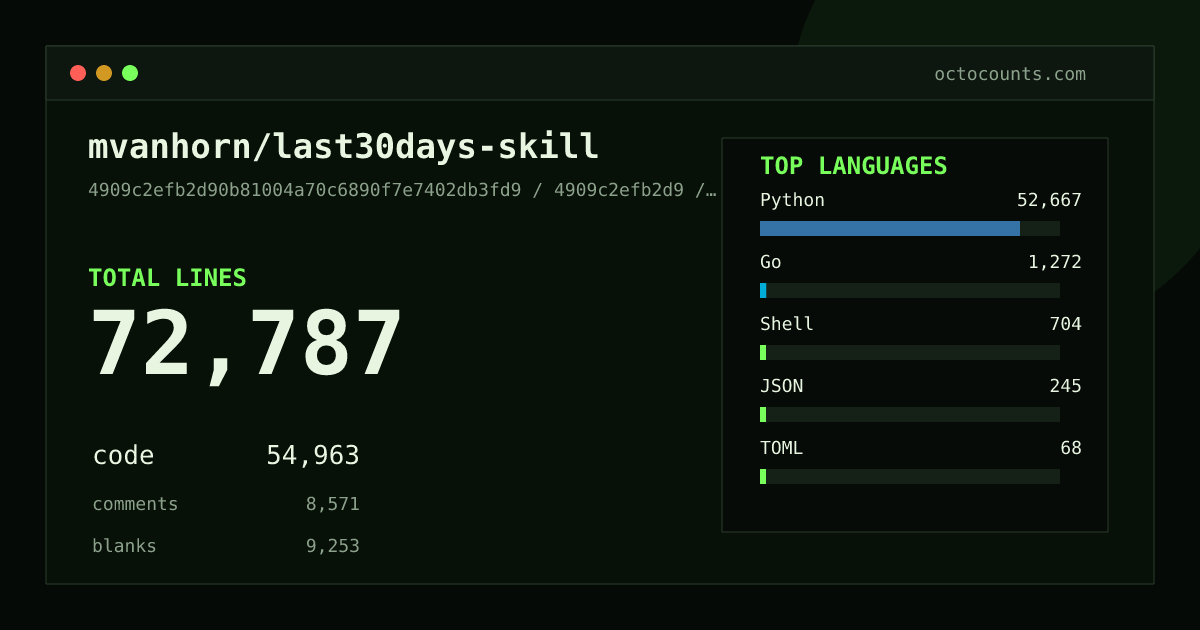Click the JSON language progress bar

910,414
